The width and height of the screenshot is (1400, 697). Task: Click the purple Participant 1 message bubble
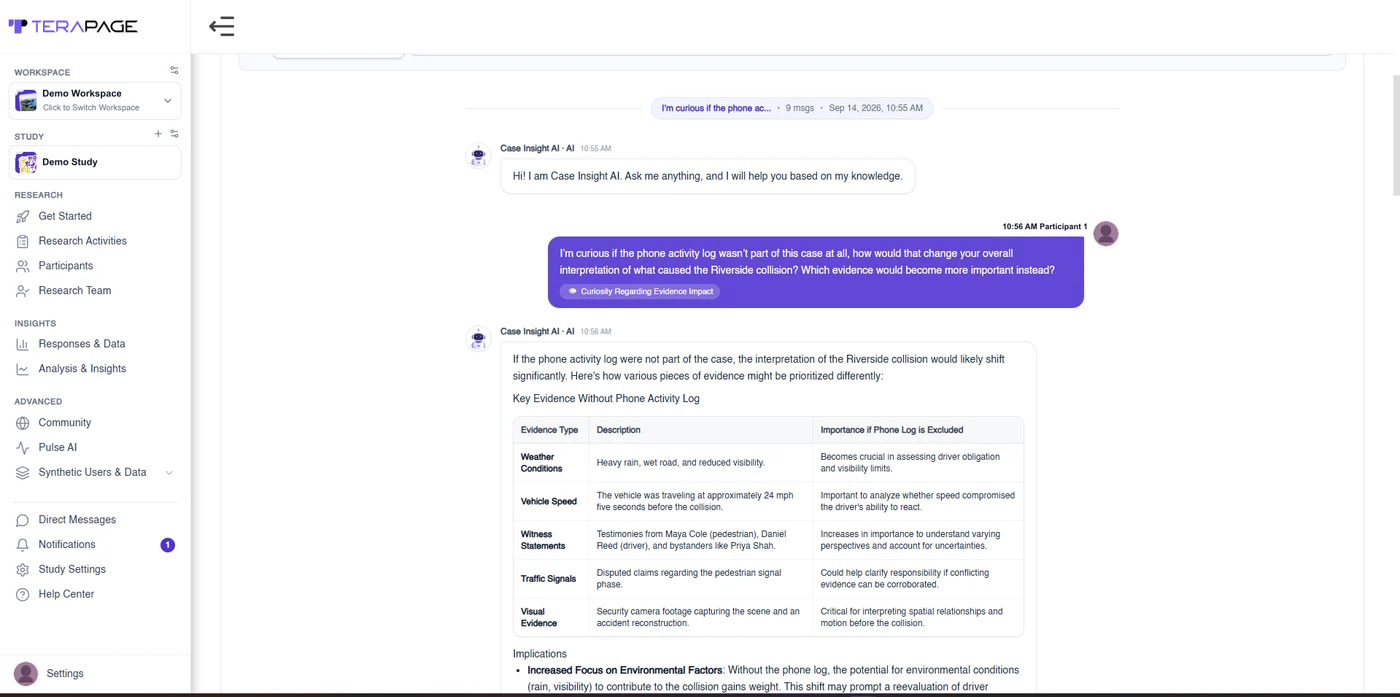[815, 272]
